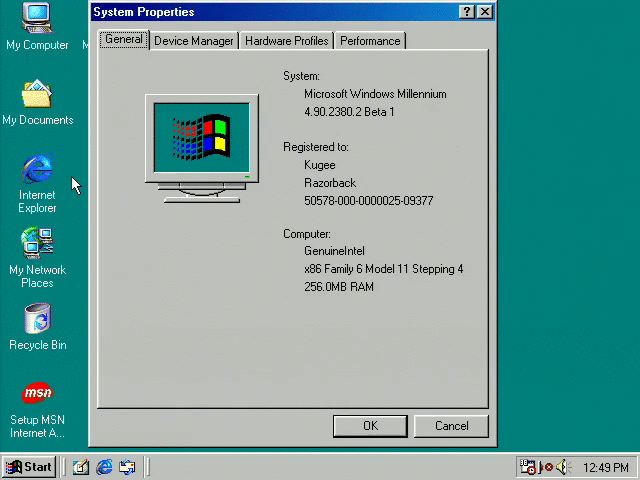Click the 'System:' heading label
The height and width of the screenshot is (480, 640).
(301, 76)
